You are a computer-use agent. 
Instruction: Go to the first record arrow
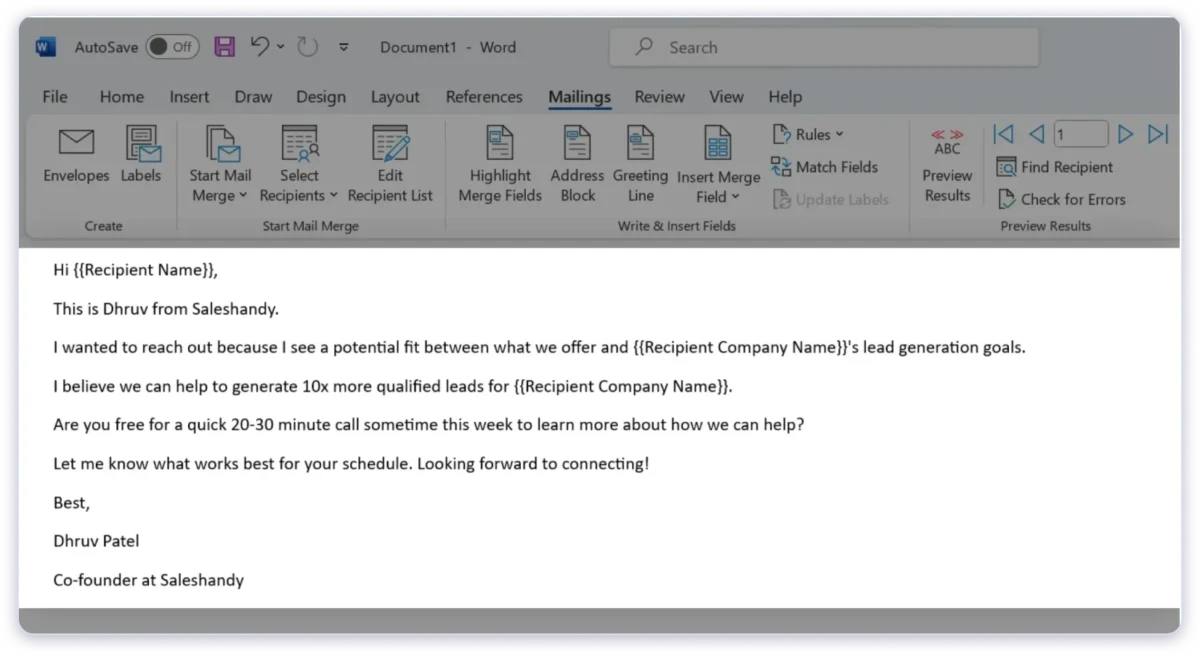tap(1004, 134)
